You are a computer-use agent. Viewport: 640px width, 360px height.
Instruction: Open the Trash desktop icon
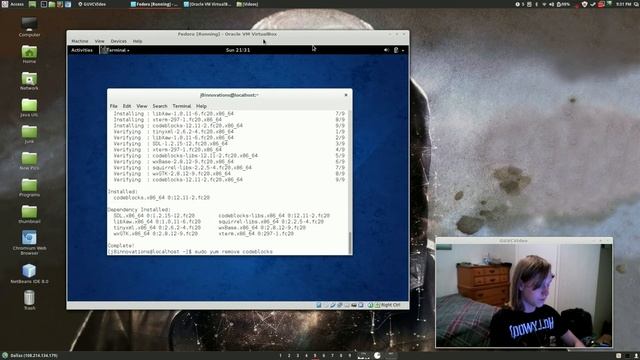point(29,300)
